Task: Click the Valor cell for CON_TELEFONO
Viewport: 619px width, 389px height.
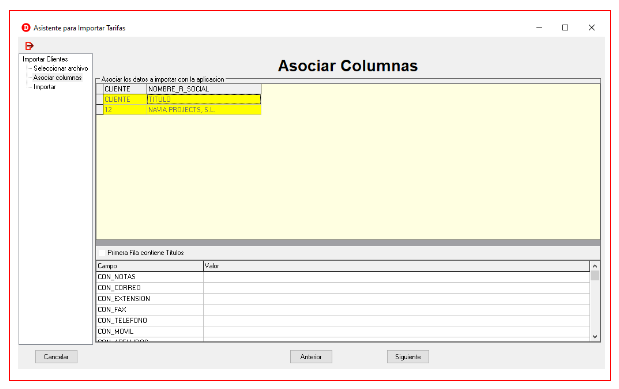Action: click(x=396, y=320)
